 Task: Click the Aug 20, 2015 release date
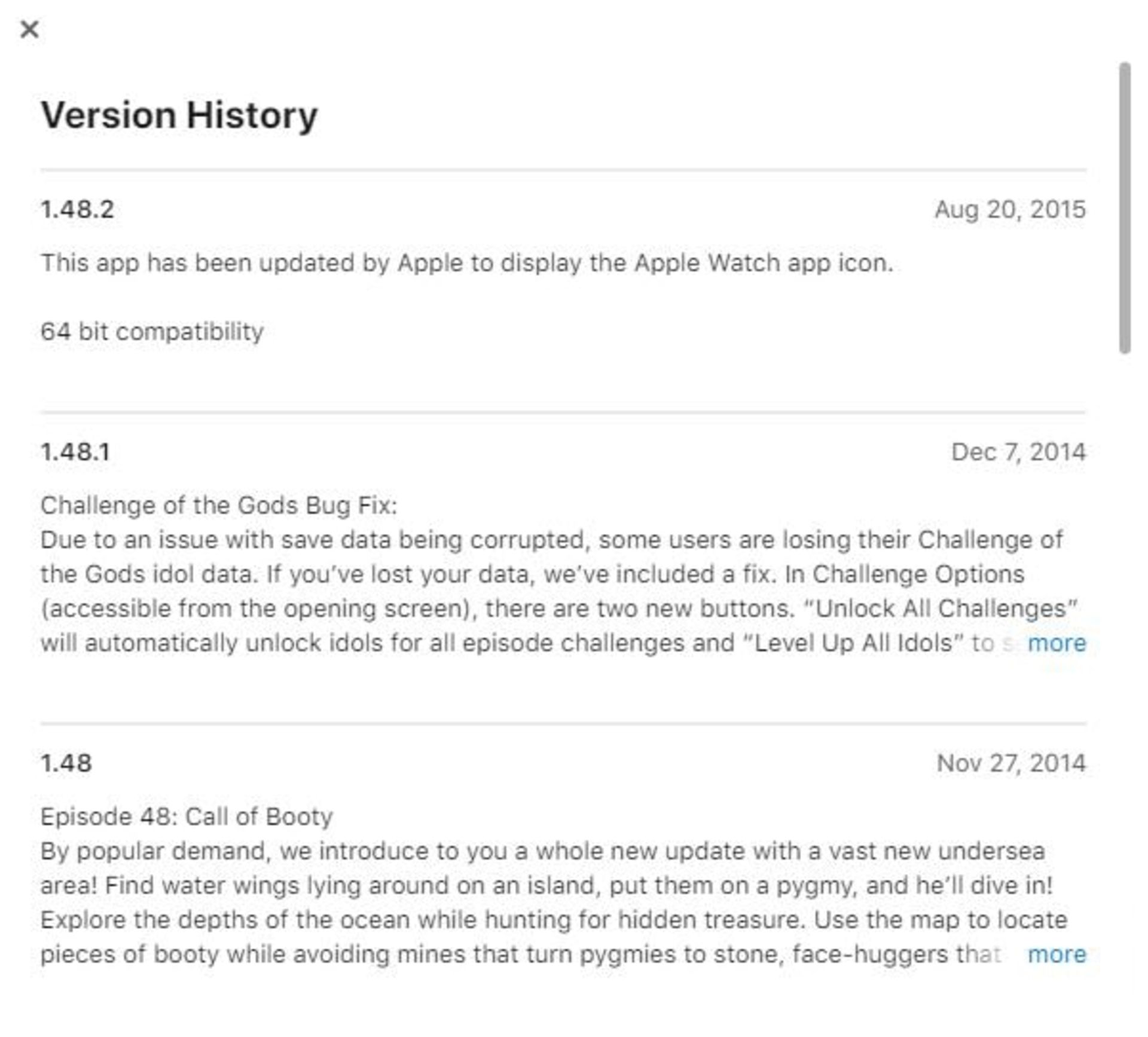[x=1010, y=210]
